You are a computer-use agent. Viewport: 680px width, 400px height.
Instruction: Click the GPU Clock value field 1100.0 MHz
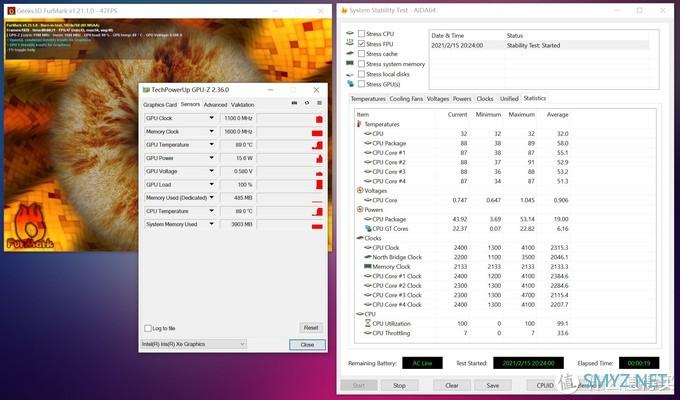point(238,118)
